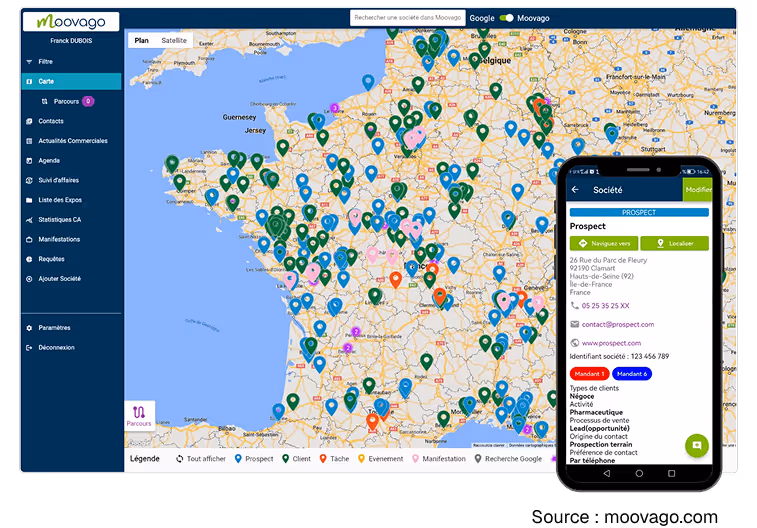The width and height of the screenshot is (757, 528).
Task: Click the blue PROSPECT status bar
Action: click(639, 212)
